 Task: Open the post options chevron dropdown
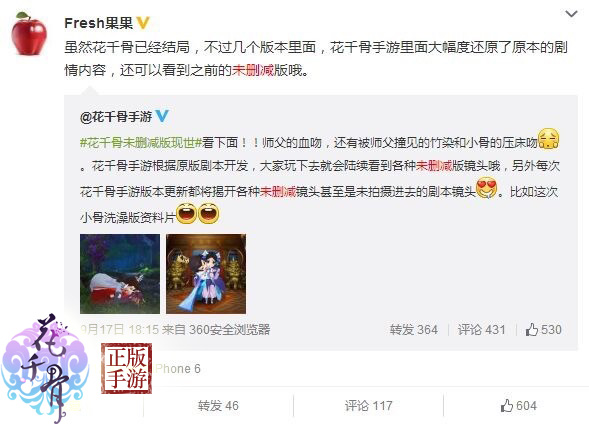click(571, 14)
